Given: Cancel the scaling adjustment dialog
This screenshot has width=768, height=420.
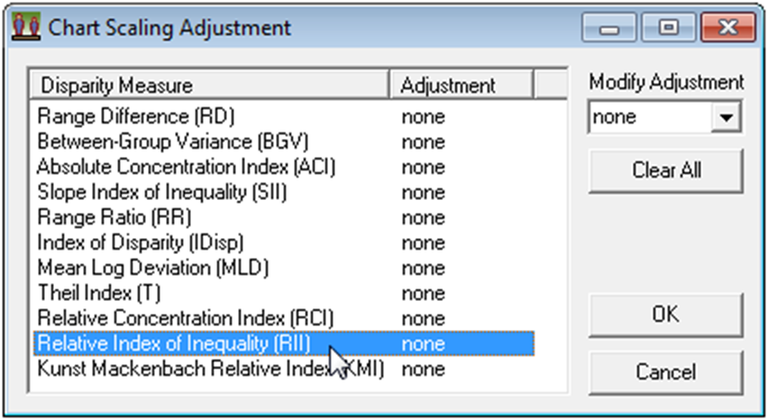Looking at the screenshot, I should point(665,372).
